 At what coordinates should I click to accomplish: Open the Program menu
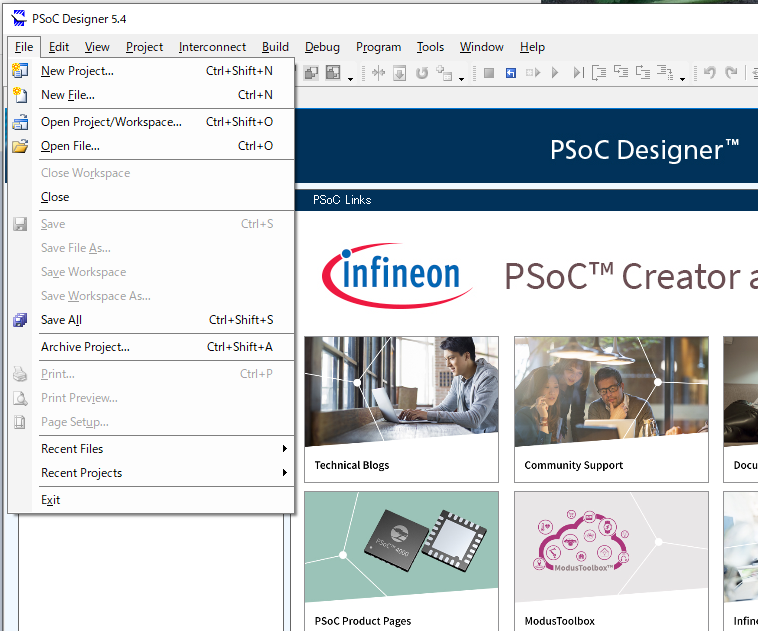(379, 47)
